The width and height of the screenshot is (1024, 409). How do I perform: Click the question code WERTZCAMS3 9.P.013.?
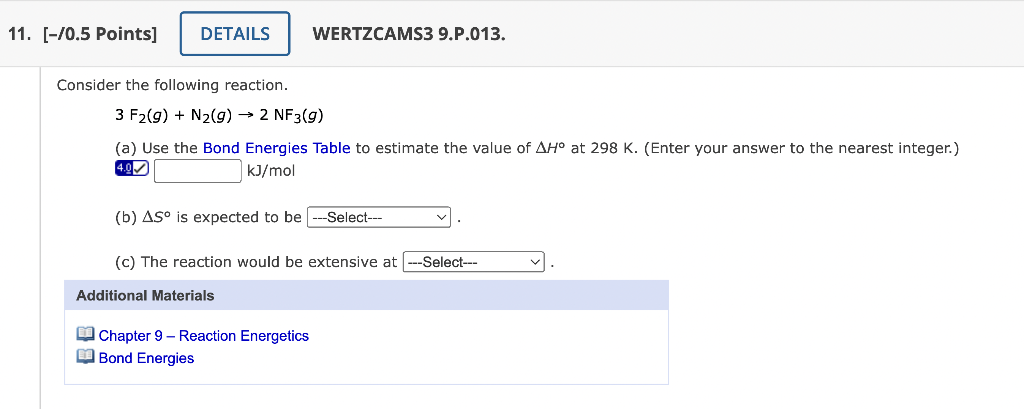coord(409,34)
